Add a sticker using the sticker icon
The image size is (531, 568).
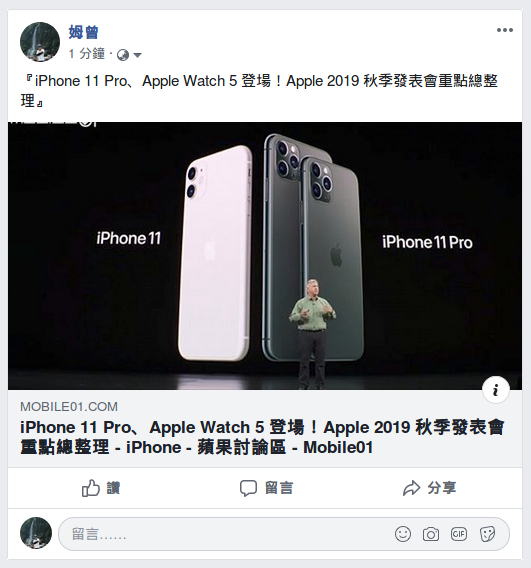(487, 534)
